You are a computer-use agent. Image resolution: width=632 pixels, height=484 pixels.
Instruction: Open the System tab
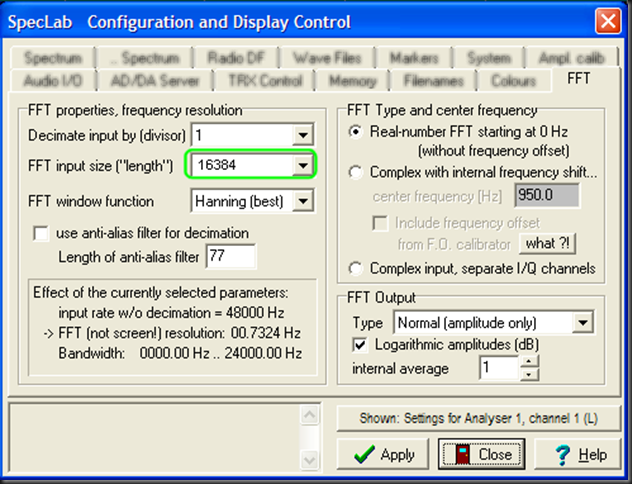pyautogui.click(x=489, y=58)
